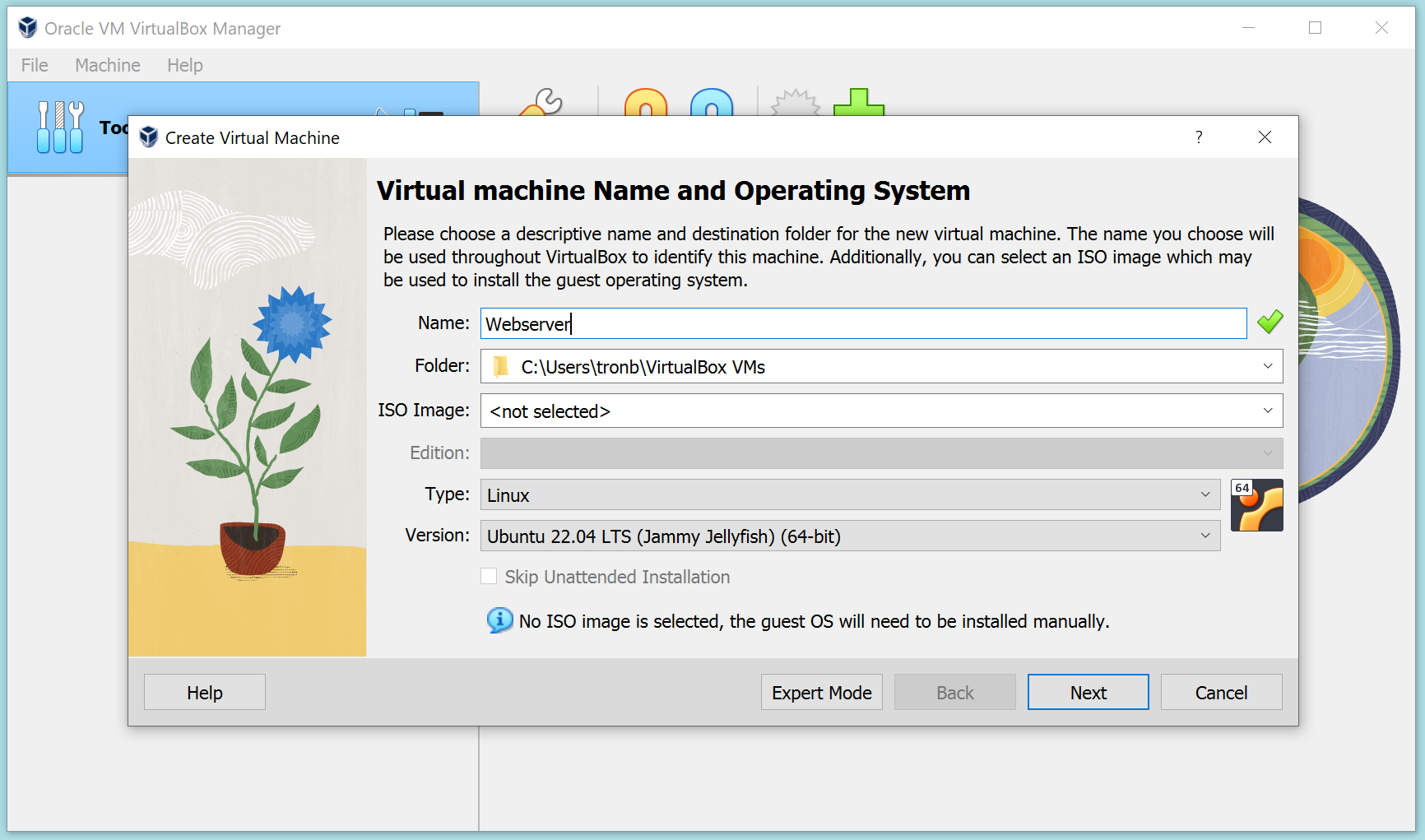Viewport: 1425px width, 840px height.
Task: Open the Machine menu
Action: [107, 65]
